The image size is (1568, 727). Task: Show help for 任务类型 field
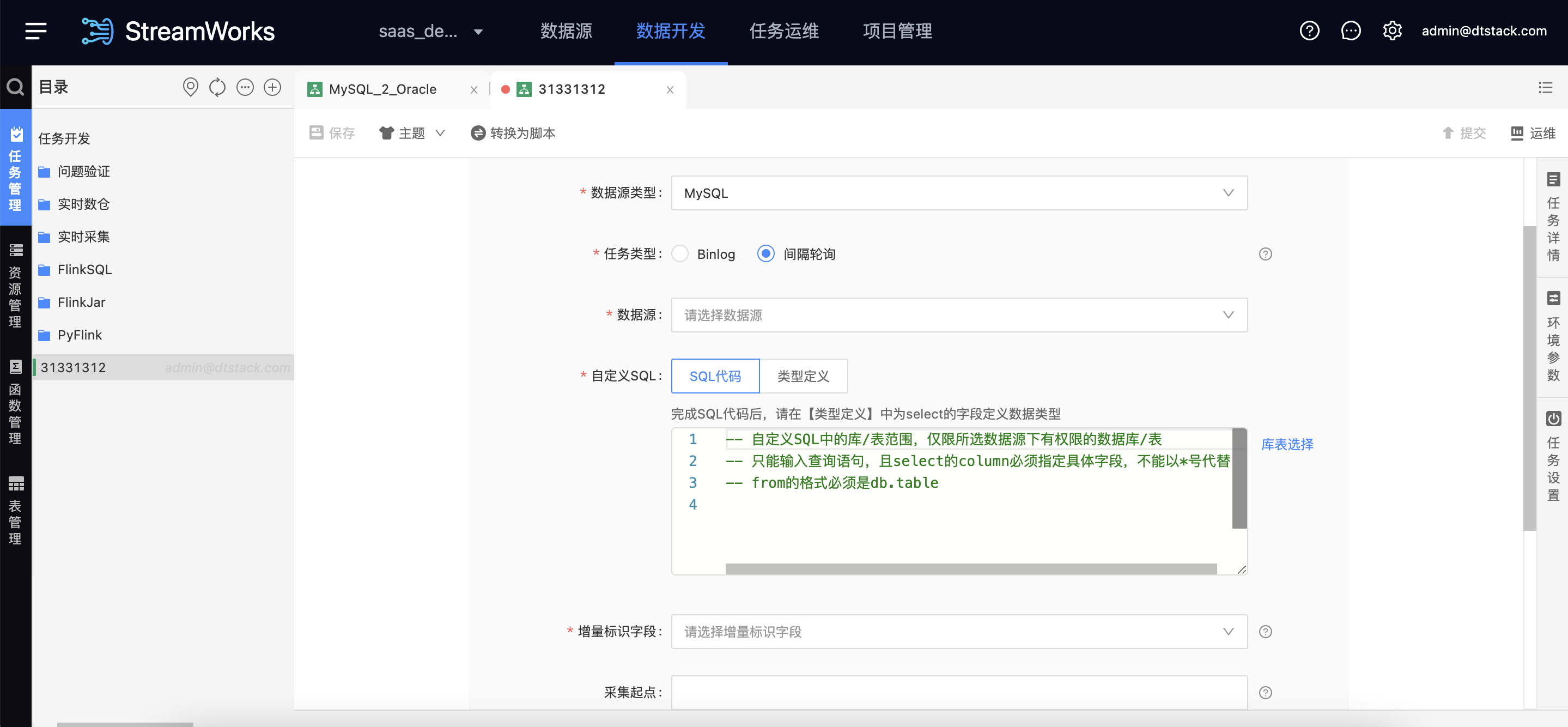tap(1266, 254)
